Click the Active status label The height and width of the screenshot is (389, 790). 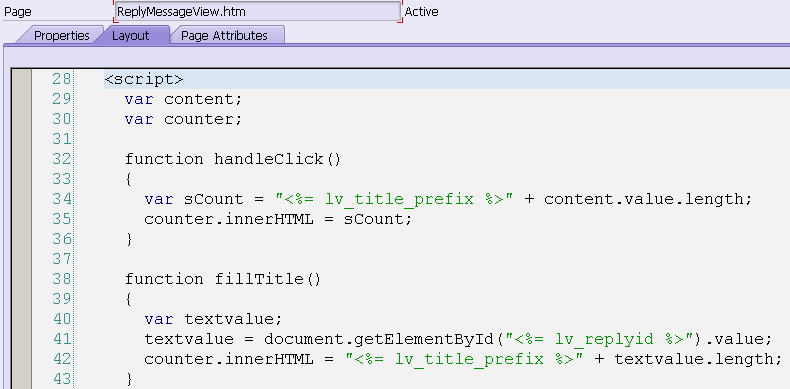pos(422,12)
